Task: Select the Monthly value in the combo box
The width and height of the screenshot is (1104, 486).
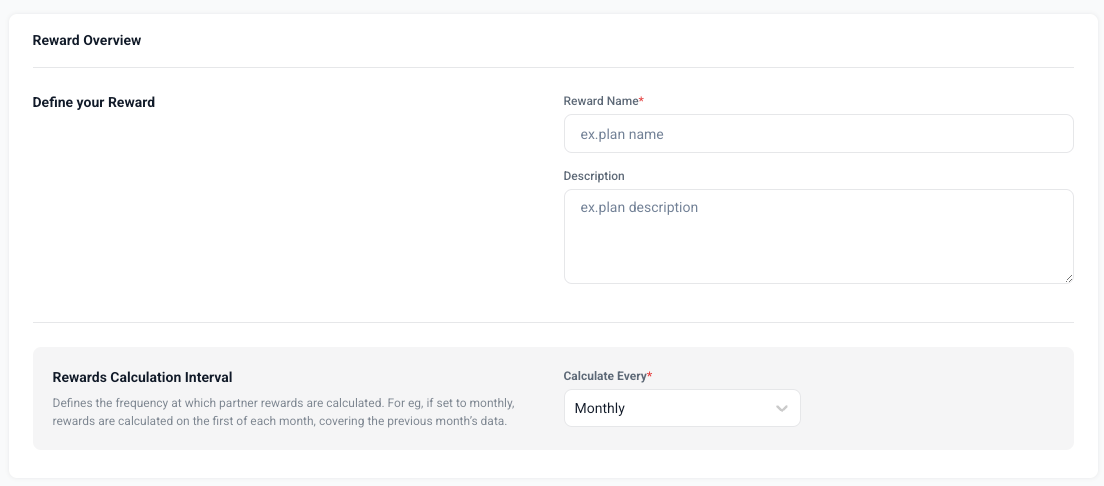Action: coord(599,409)
